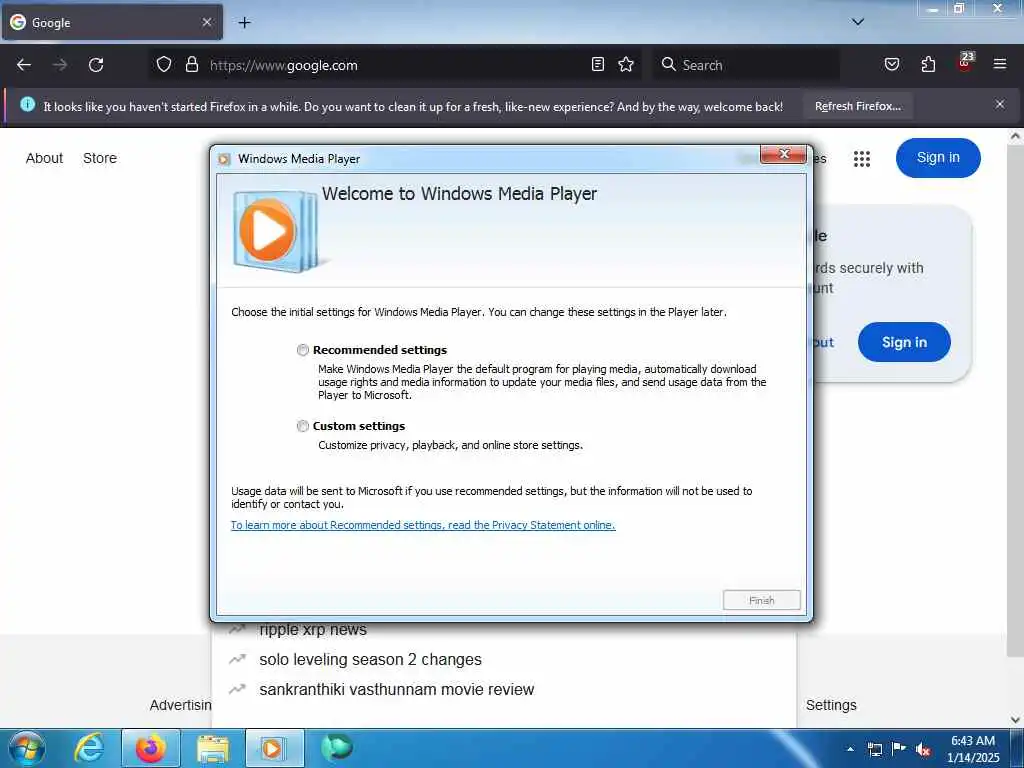Click the extension icon with badge 23
The width and height of the screenshot is (1024, 768).
point(965,62)
